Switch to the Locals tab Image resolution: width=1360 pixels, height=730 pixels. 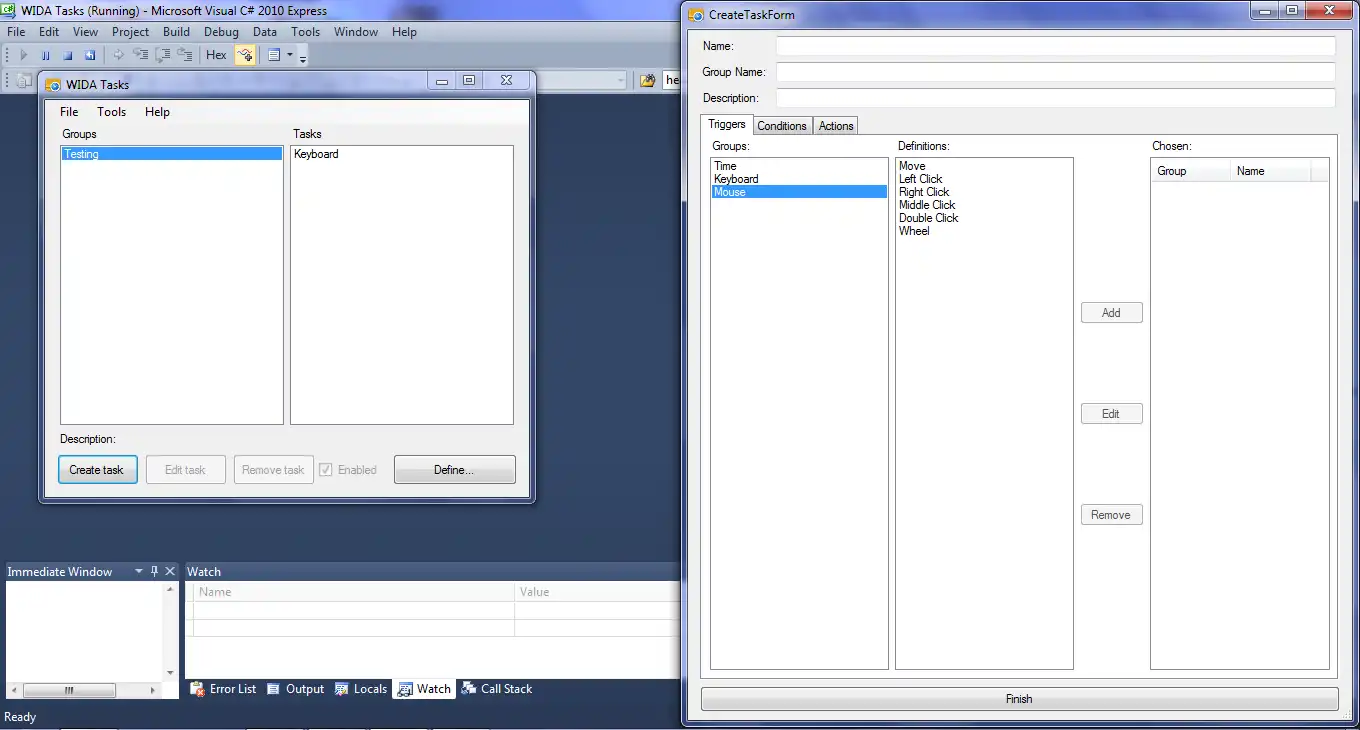click(361, 689)
